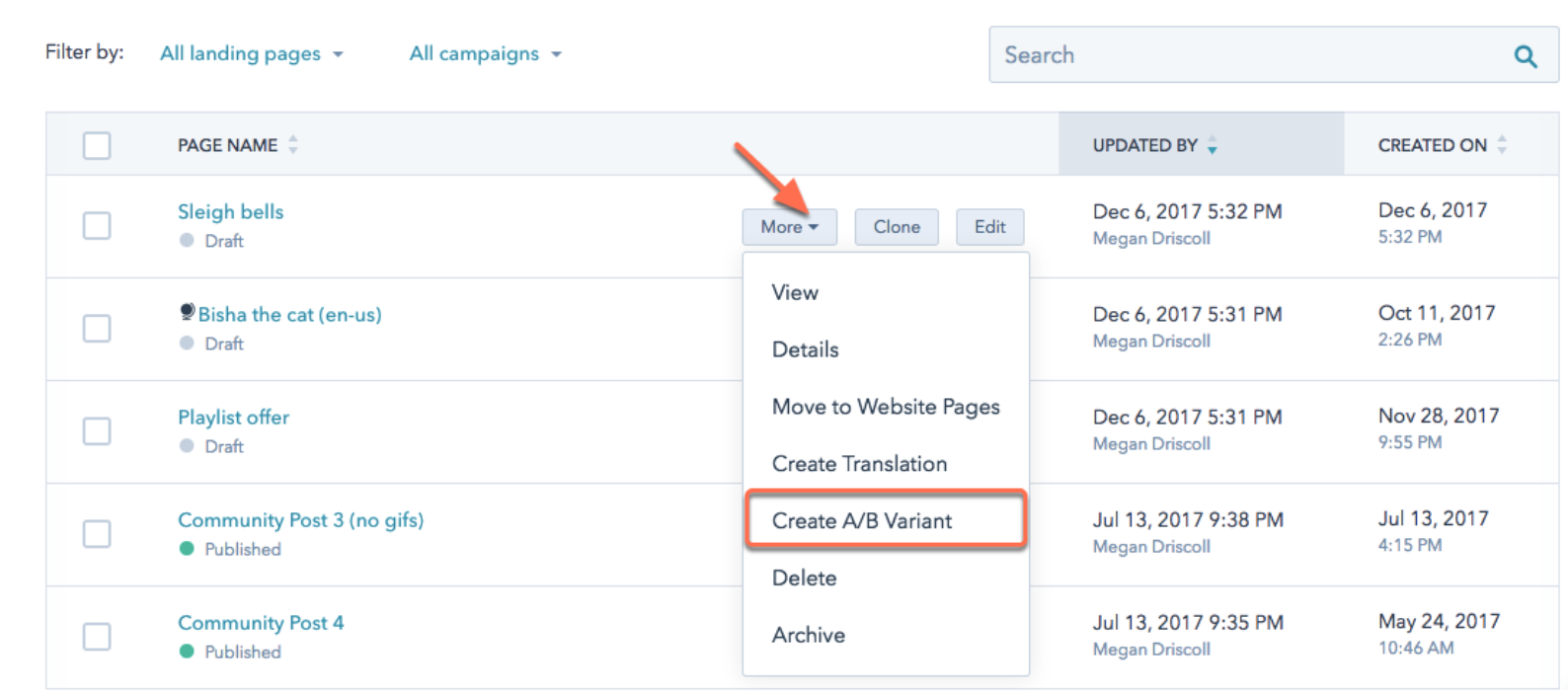Collapse the More dropdown for Sleigh bells
This screenshot has width=1568, height=695.
click(x=789, y=227)
